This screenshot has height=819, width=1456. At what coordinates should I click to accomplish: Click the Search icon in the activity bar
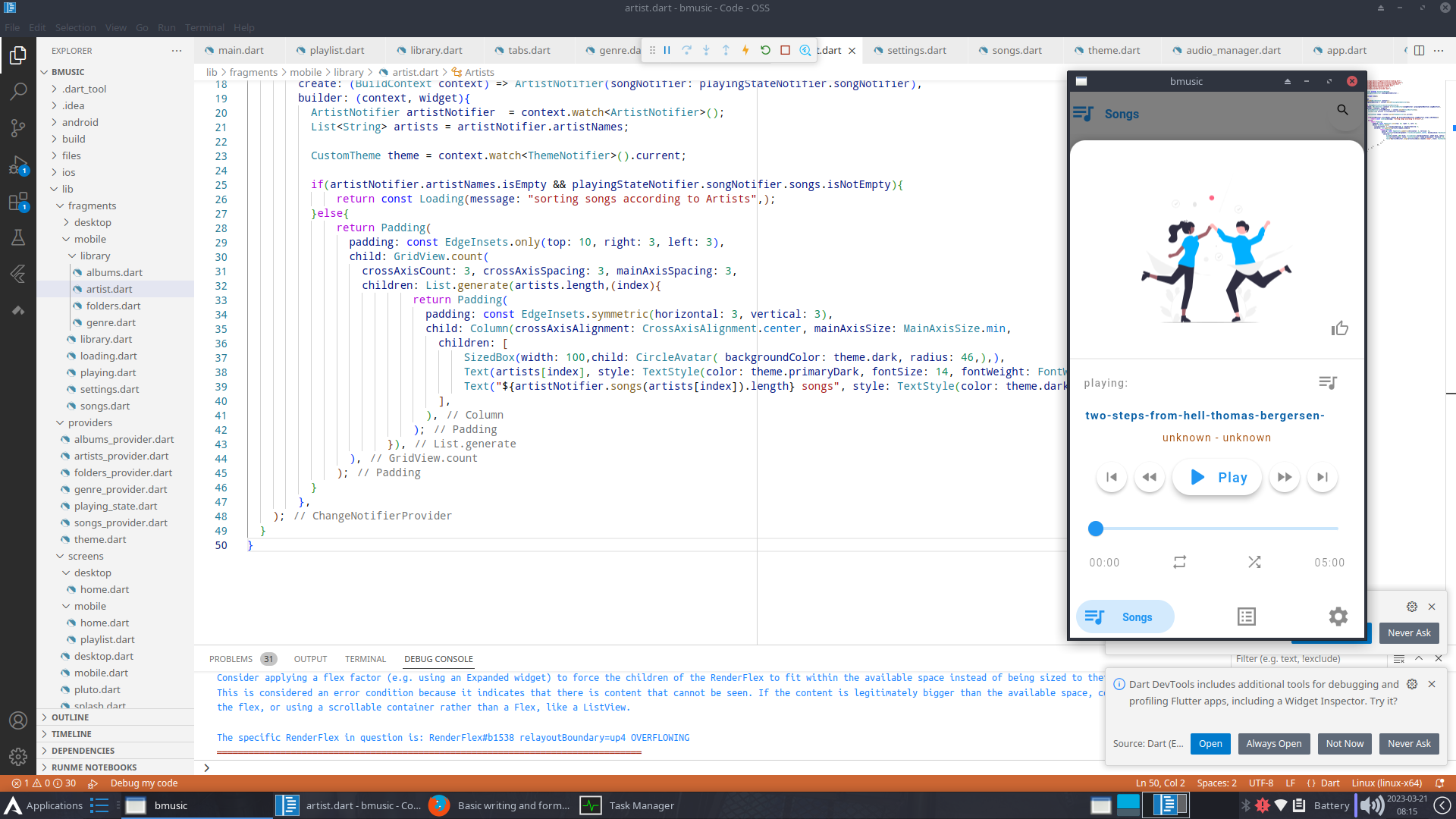pyautogui.click(x=18, y=91)
